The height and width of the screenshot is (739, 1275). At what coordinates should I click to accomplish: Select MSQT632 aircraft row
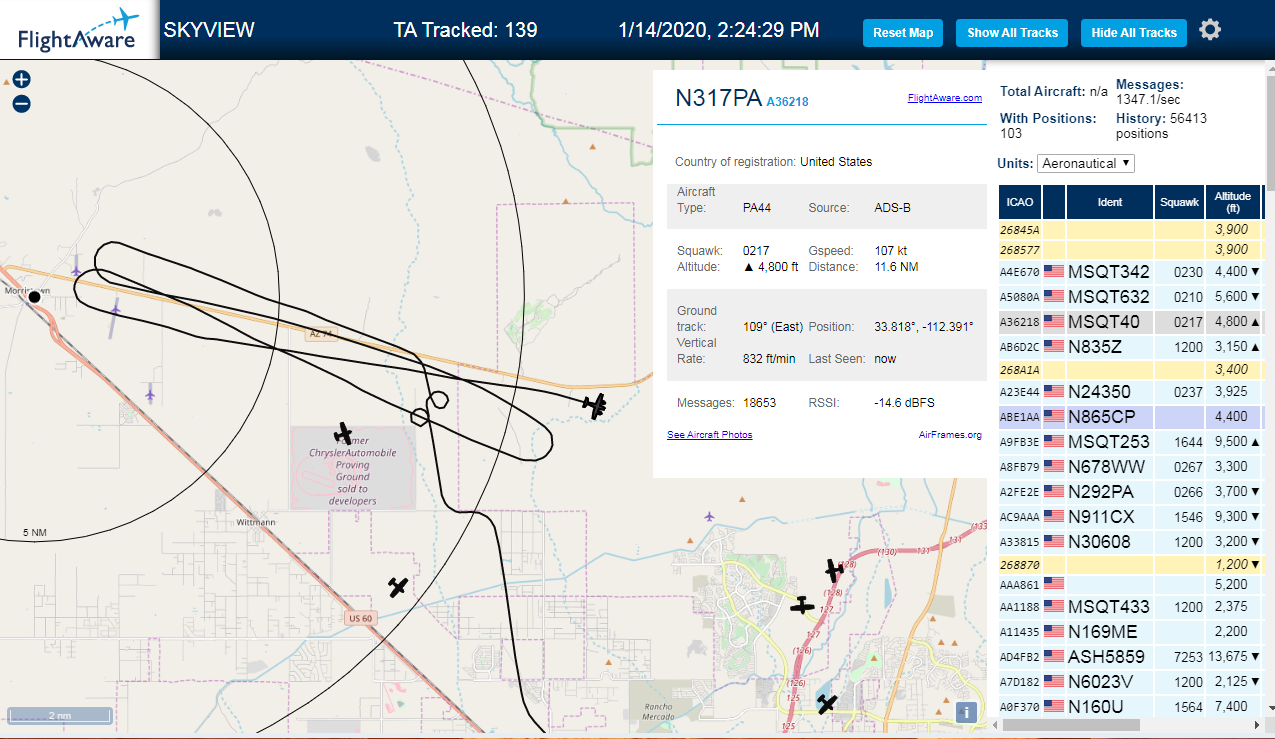pos(1130,297)
